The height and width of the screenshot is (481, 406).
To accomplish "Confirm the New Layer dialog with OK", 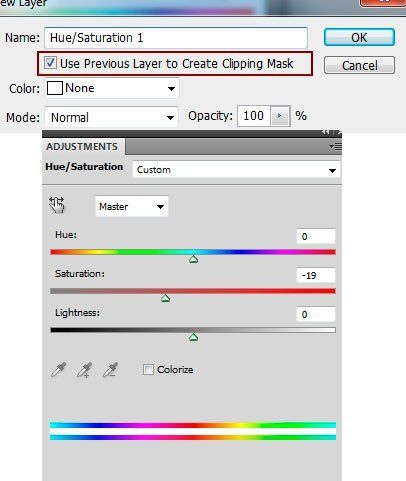I will click(x=359, y=37).
